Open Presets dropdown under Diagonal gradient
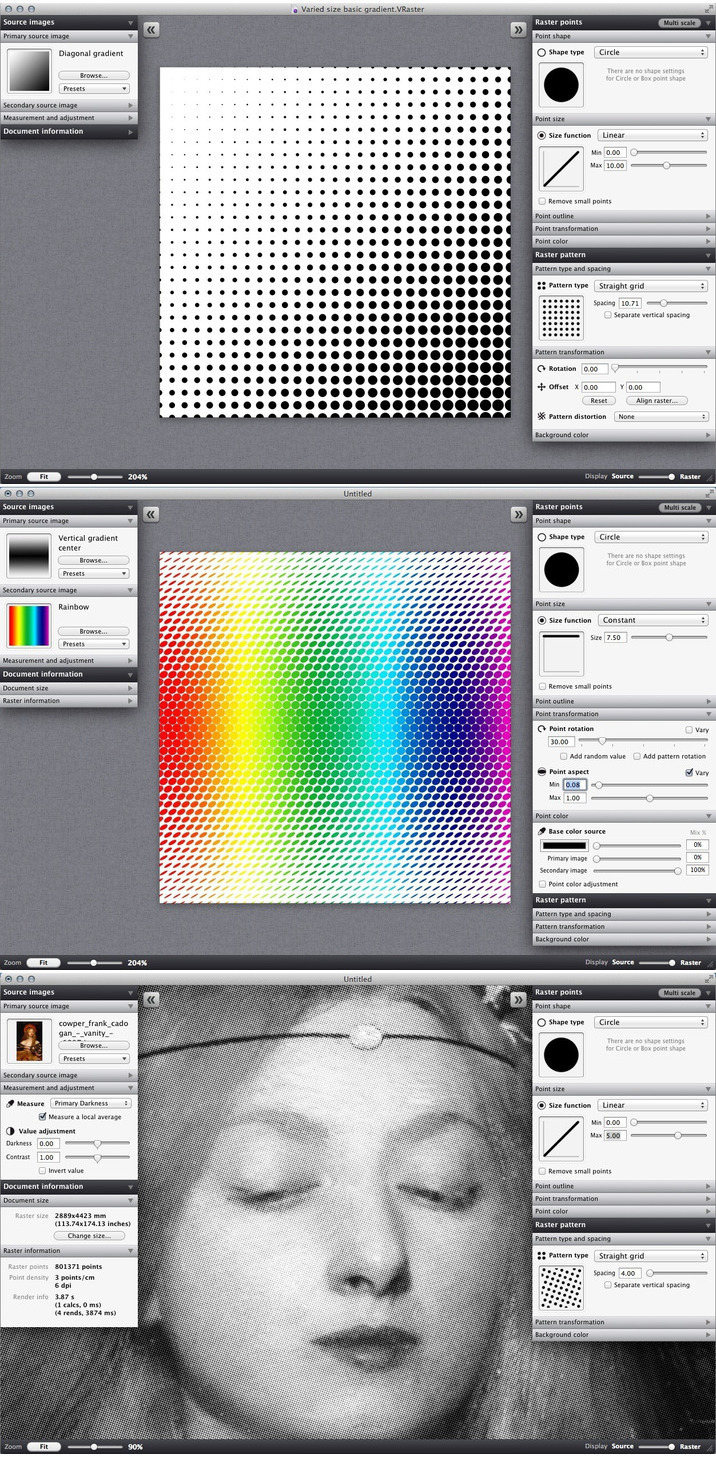The width and height of the screenshot is (716, 1464). [94, 88]
